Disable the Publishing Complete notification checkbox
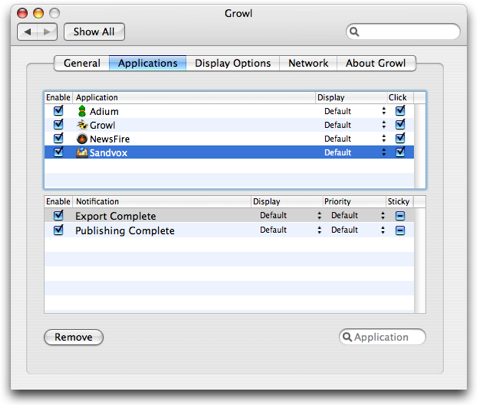Image resolution: width=480 pixels, height=405 pixels. (x=59, y=230)
